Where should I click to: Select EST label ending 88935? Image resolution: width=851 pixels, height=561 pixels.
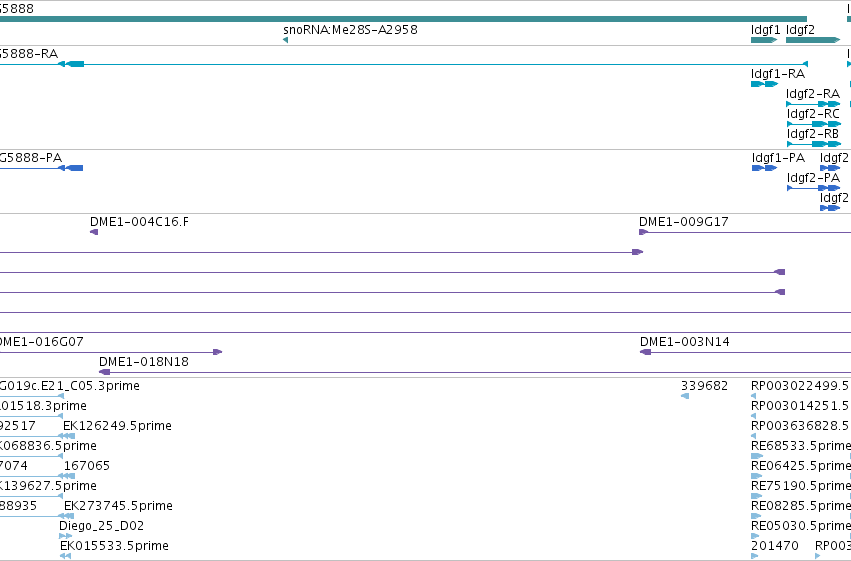click(x=18, y=506)
